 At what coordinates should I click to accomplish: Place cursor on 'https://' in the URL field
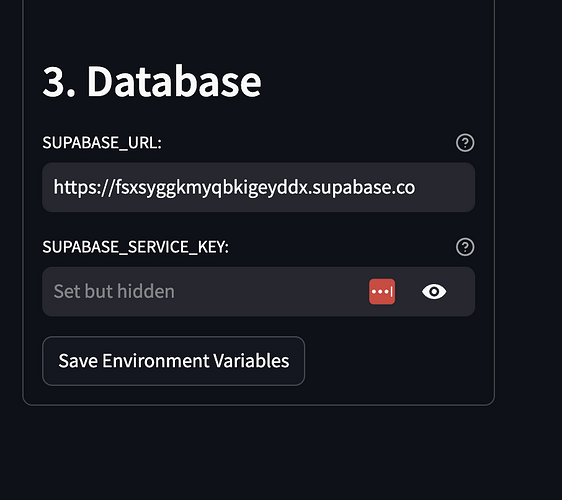(84, 188)
